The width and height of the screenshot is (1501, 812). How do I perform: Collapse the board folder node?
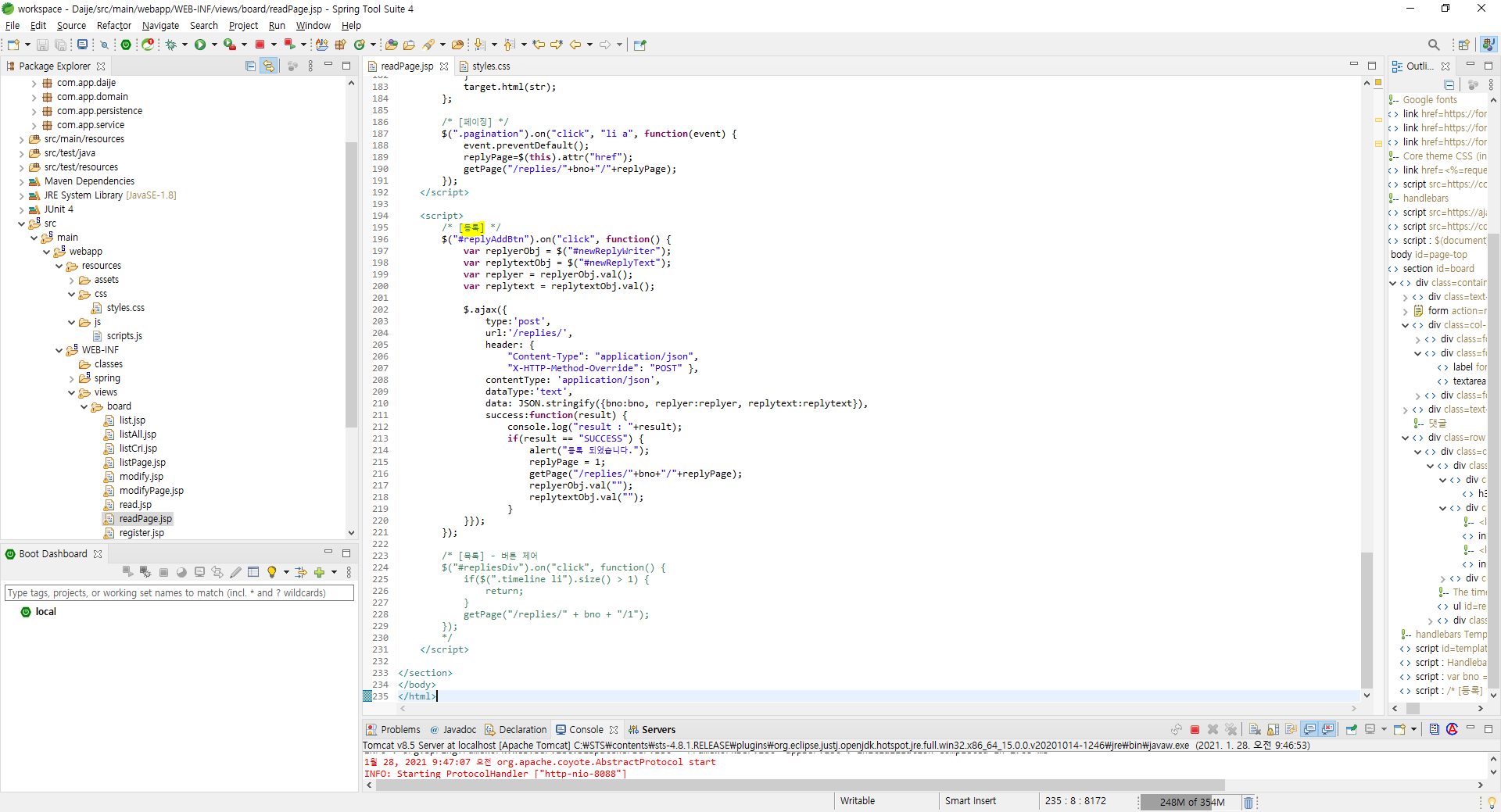point(84,406)
